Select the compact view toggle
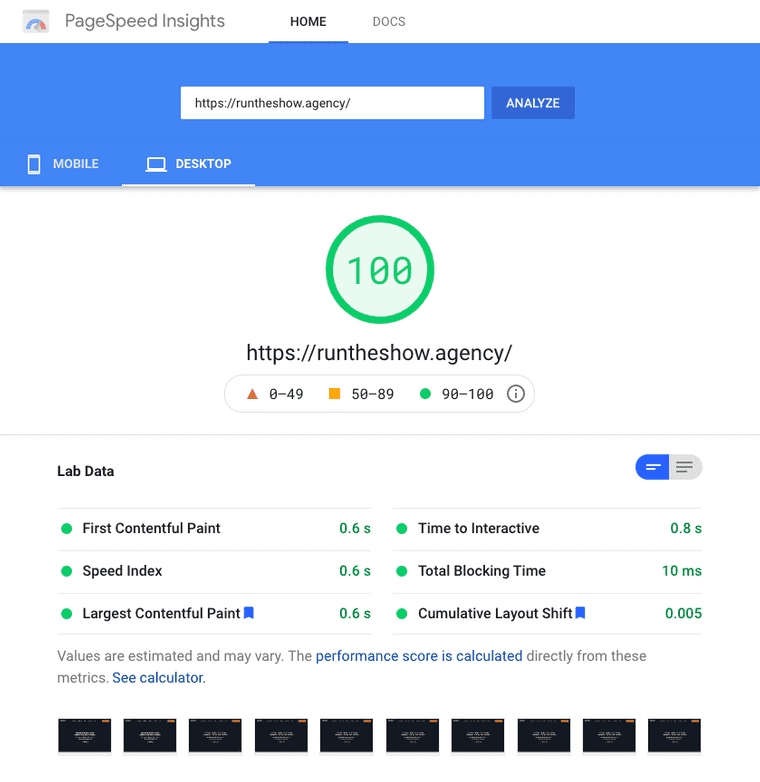760x782 pixels. click(x=652, y=467)
